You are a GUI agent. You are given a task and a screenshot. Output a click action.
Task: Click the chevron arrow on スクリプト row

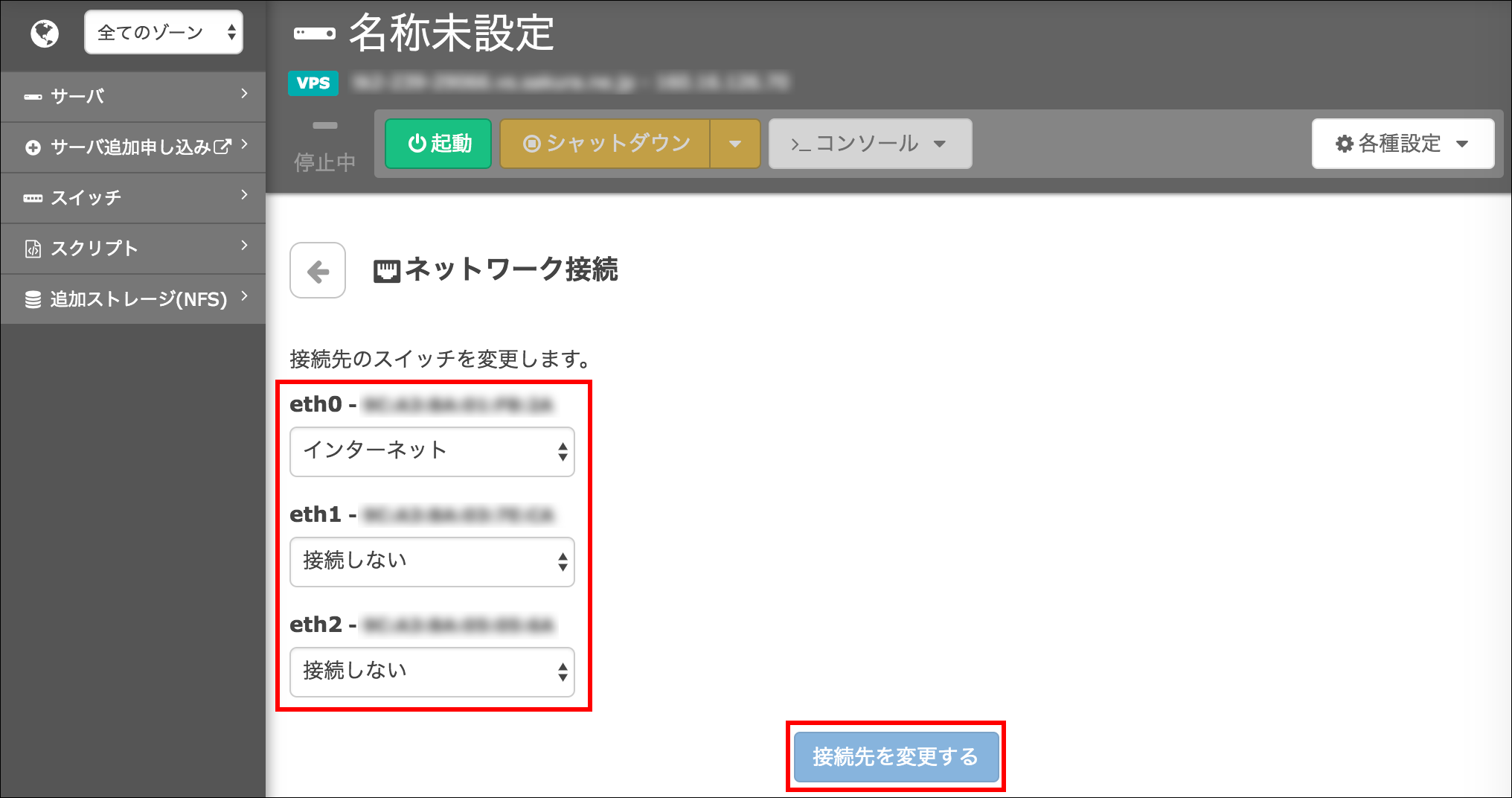(244, 246)
